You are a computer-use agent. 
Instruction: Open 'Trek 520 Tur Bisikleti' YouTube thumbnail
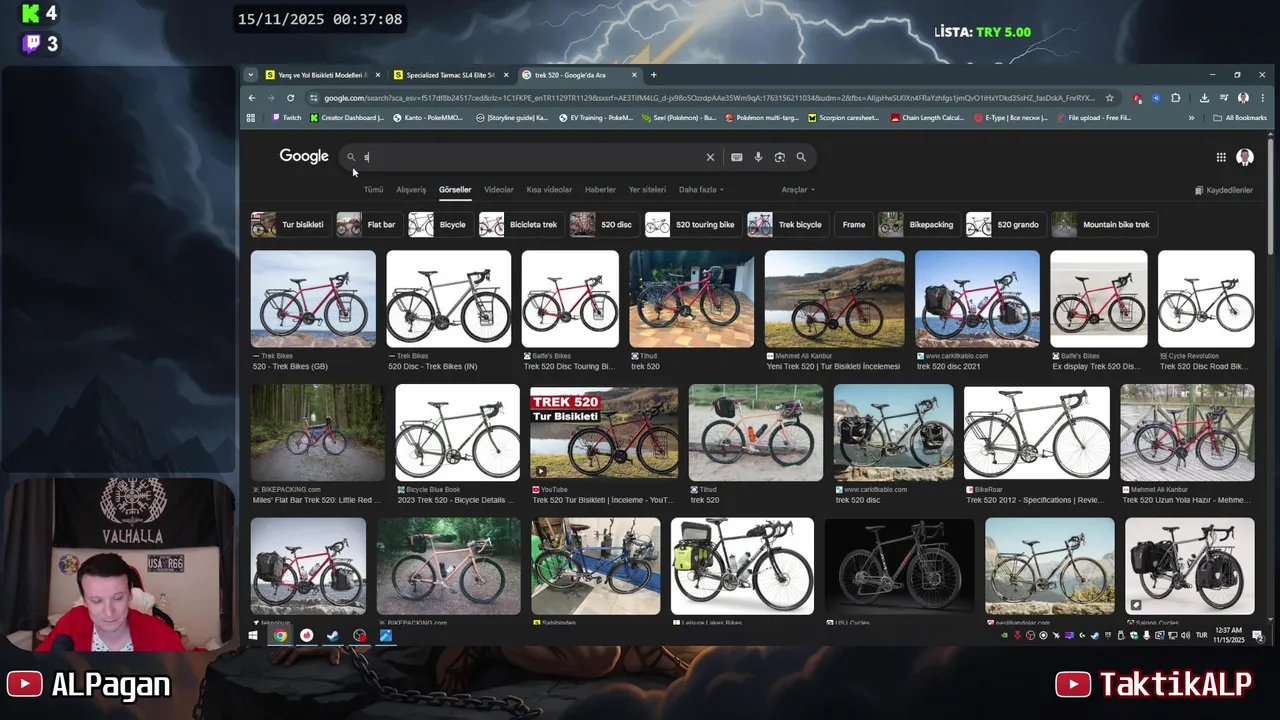[x=604, y=433]
